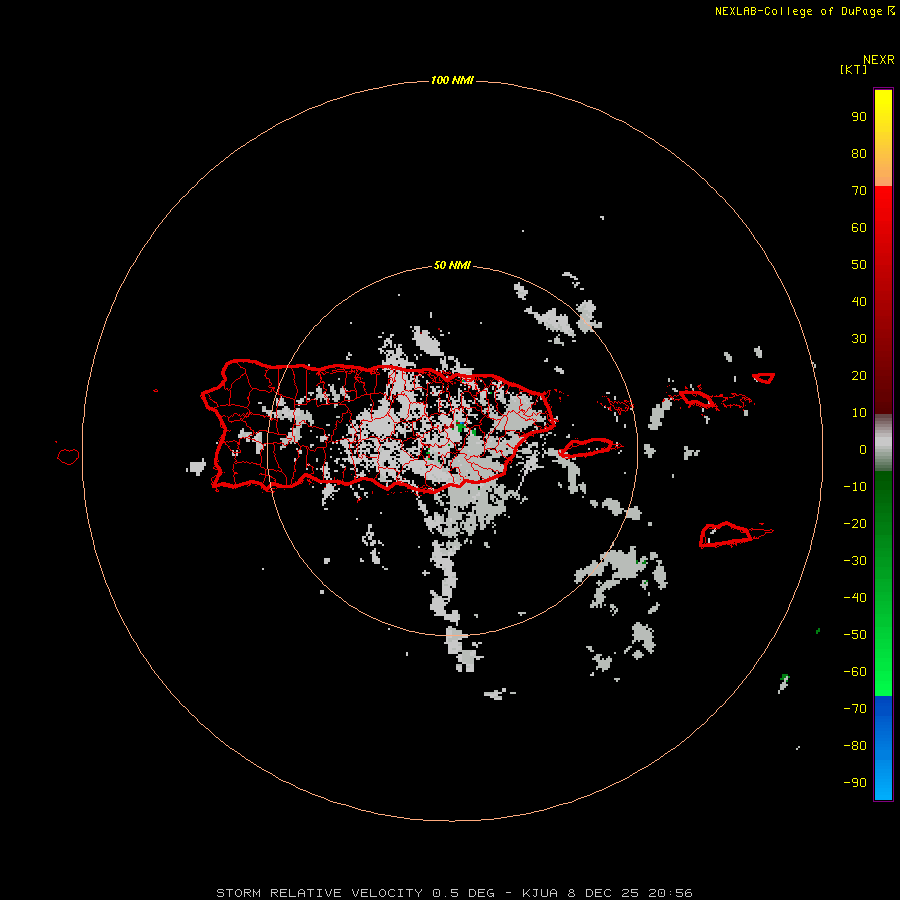Click the positive 70 knot scale label
The height and width of the screenshot is (900, 900).
(859, 191)
